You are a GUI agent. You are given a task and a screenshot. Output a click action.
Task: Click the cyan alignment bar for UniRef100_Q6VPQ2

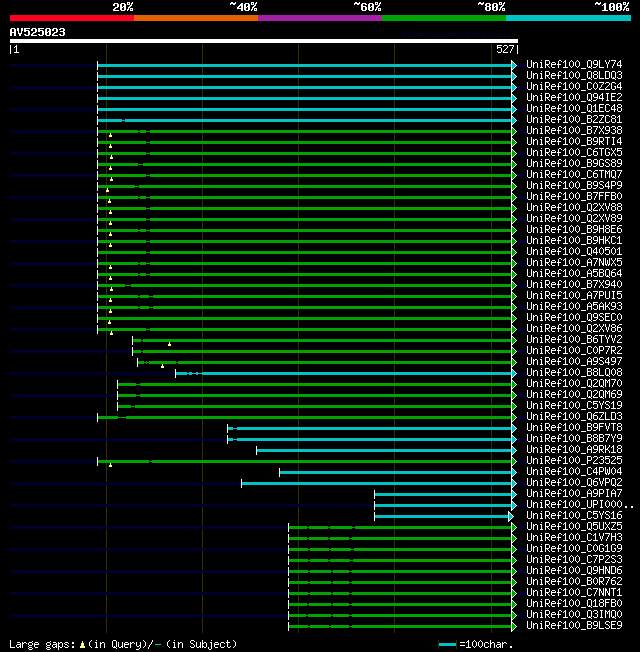pos(376,483)
